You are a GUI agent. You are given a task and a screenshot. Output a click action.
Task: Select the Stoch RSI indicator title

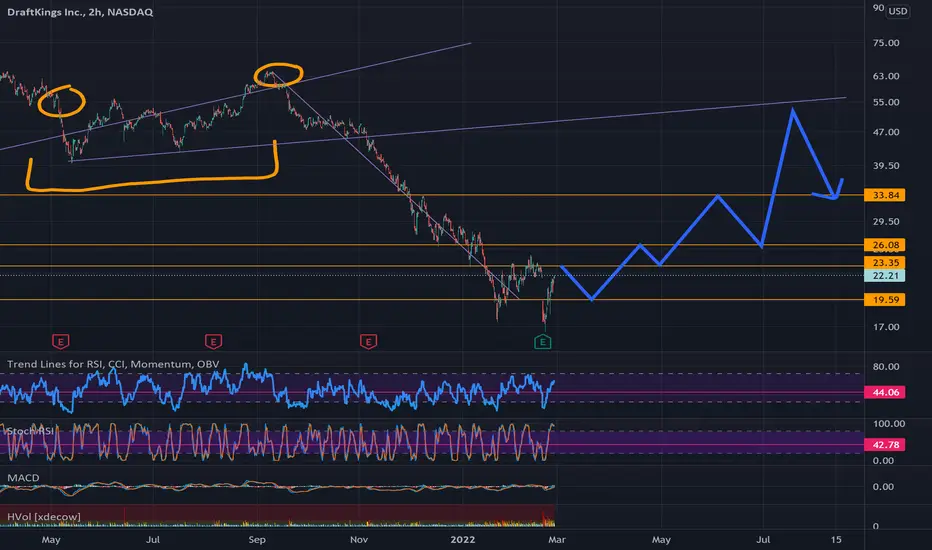click(x=30, y=431)
